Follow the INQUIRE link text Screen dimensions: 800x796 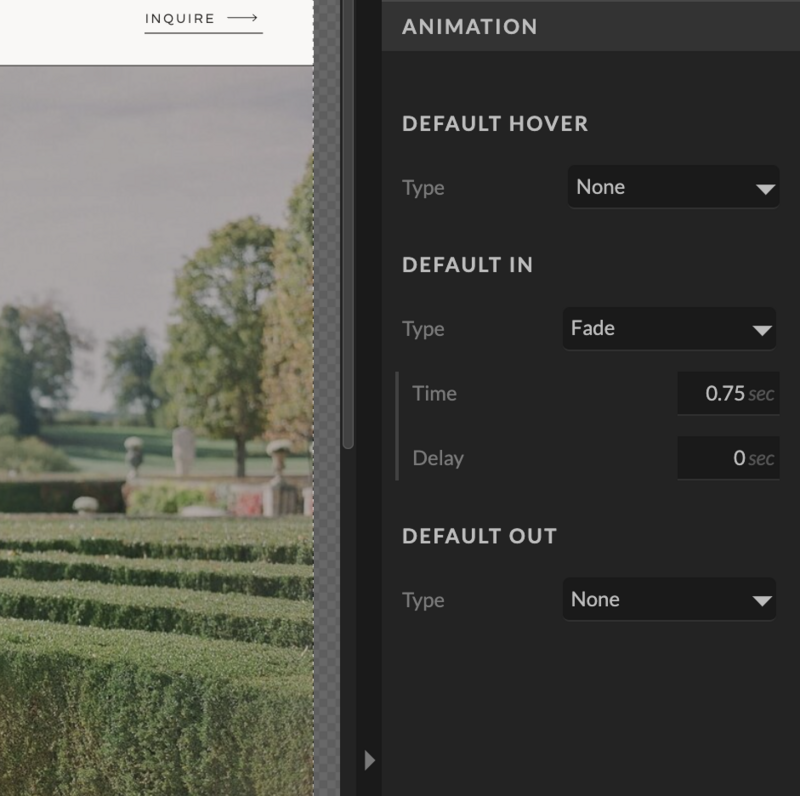point(180,18)
